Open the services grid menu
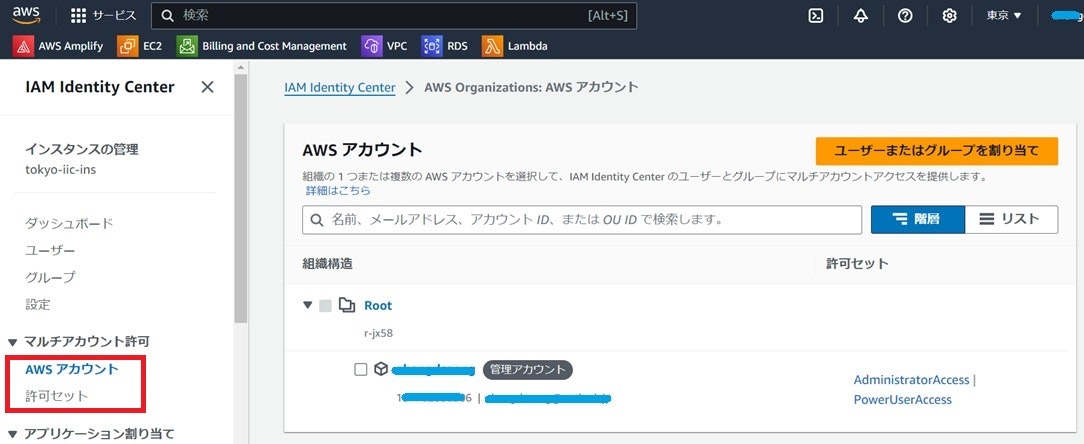This screenshot has height=444, width=1084. [79, 15]
